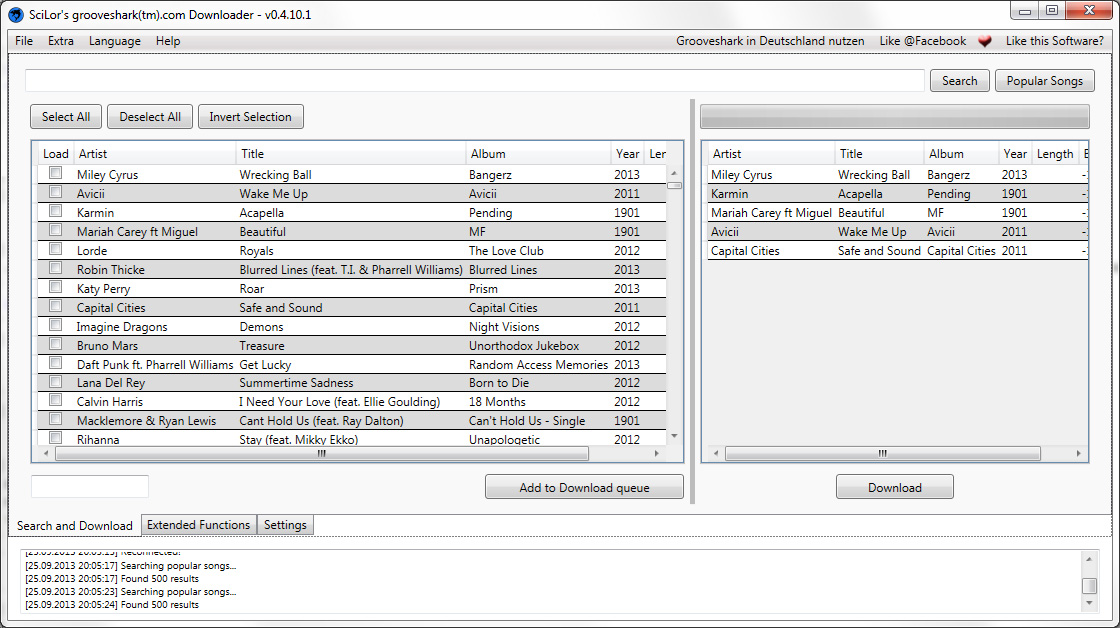The image size is (1120, 628).
Task: Click the download queue horizontal scrollbar
Action: point(882,454)
